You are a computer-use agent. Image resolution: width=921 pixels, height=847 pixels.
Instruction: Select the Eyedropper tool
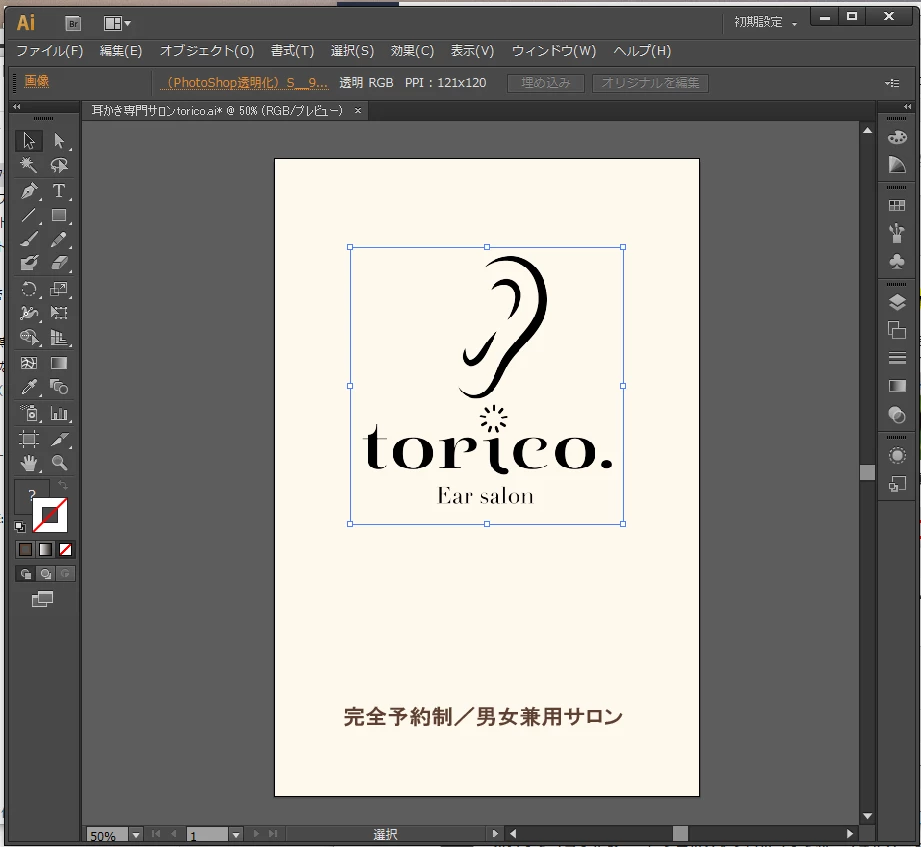pyautogui.click(x=29, y=387)
